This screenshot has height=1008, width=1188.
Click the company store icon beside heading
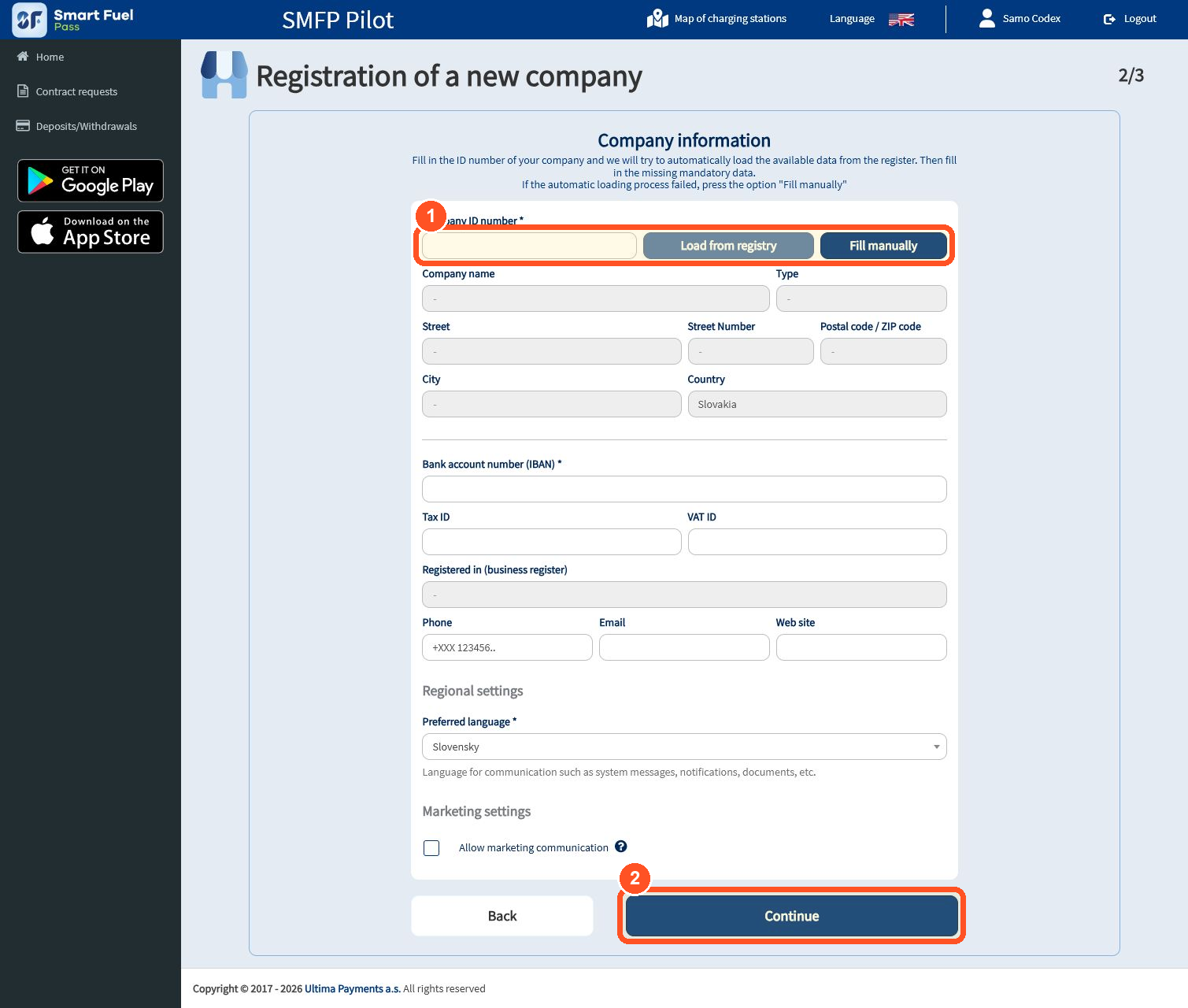coord(224,75)
